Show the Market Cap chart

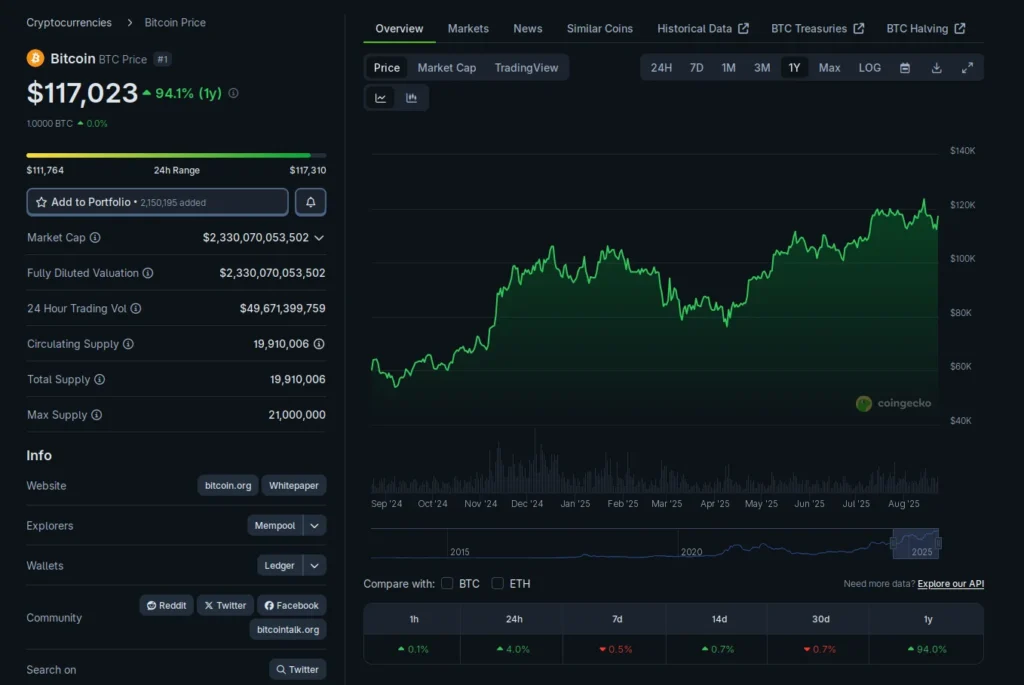[447, 68]
